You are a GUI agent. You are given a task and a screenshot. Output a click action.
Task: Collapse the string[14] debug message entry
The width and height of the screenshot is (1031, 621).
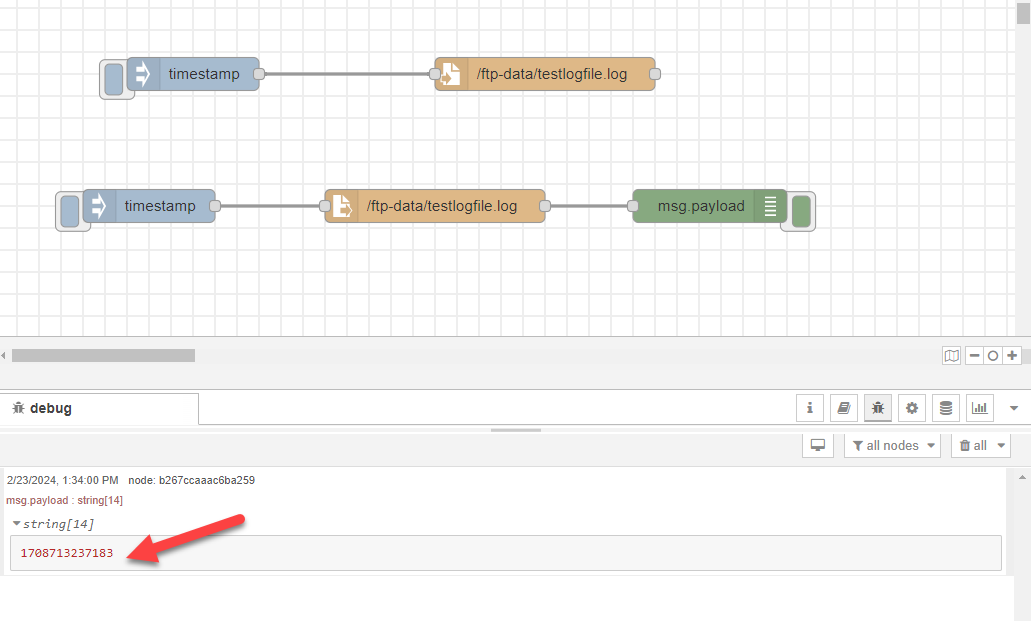click(17, 523)
